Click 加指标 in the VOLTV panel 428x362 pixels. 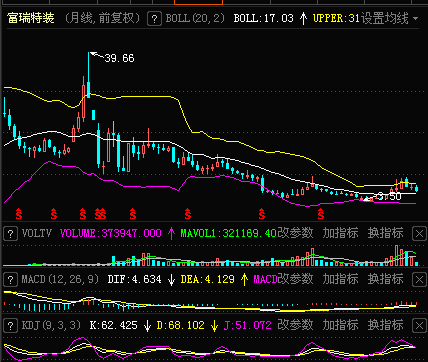(340, 233)
